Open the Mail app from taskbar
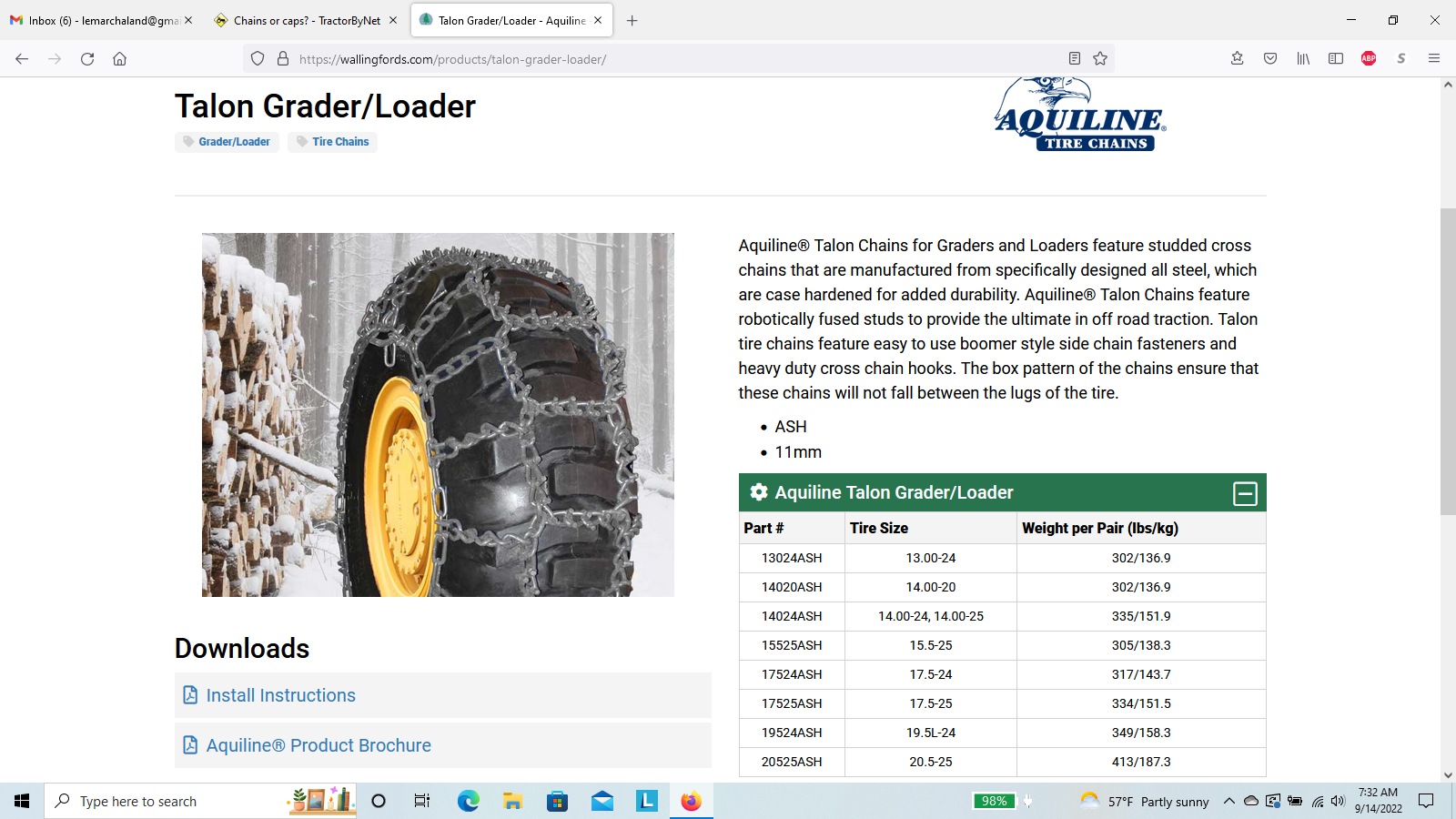The height and width of the screenshot is (819, 1456). coord(602,801)
